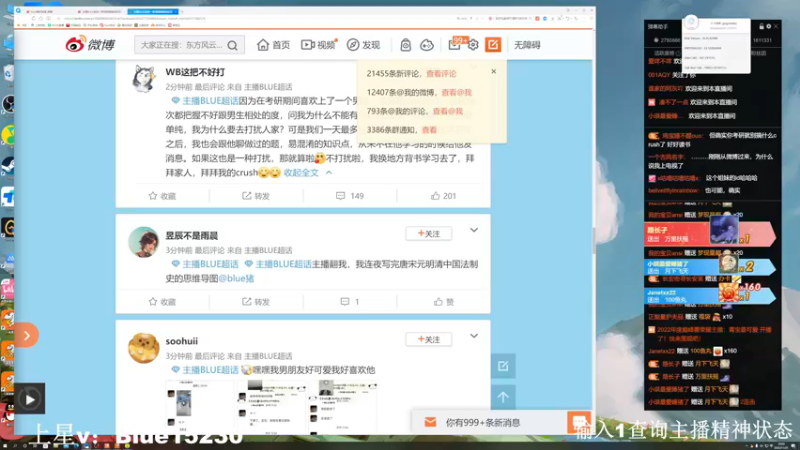Screen dimensions: 800x450
Task: Favorite the WB这把不好打 post
Action: [x=162, y=196]
